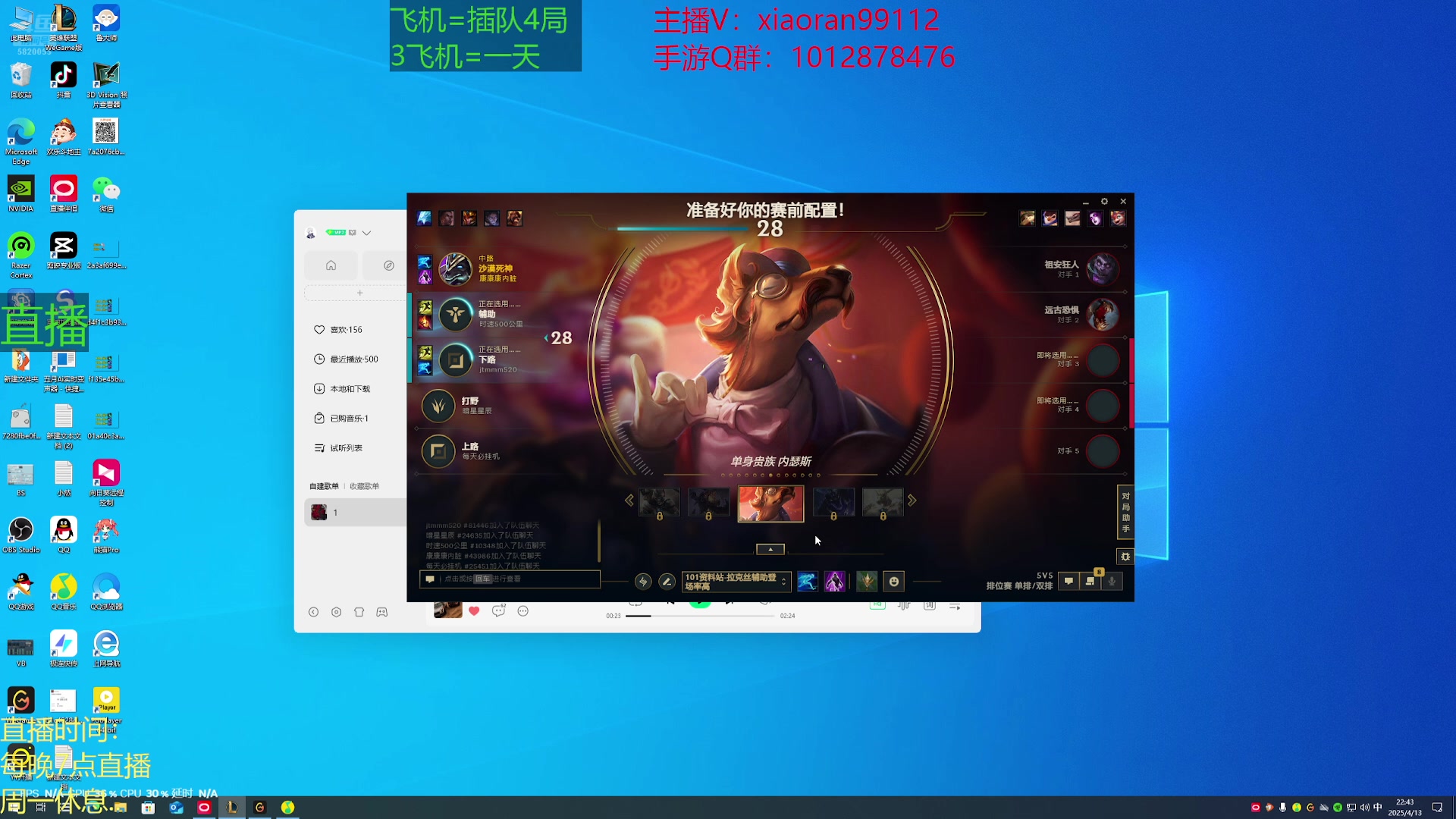Add new item with plus button in music player

(x=360, y=293)
